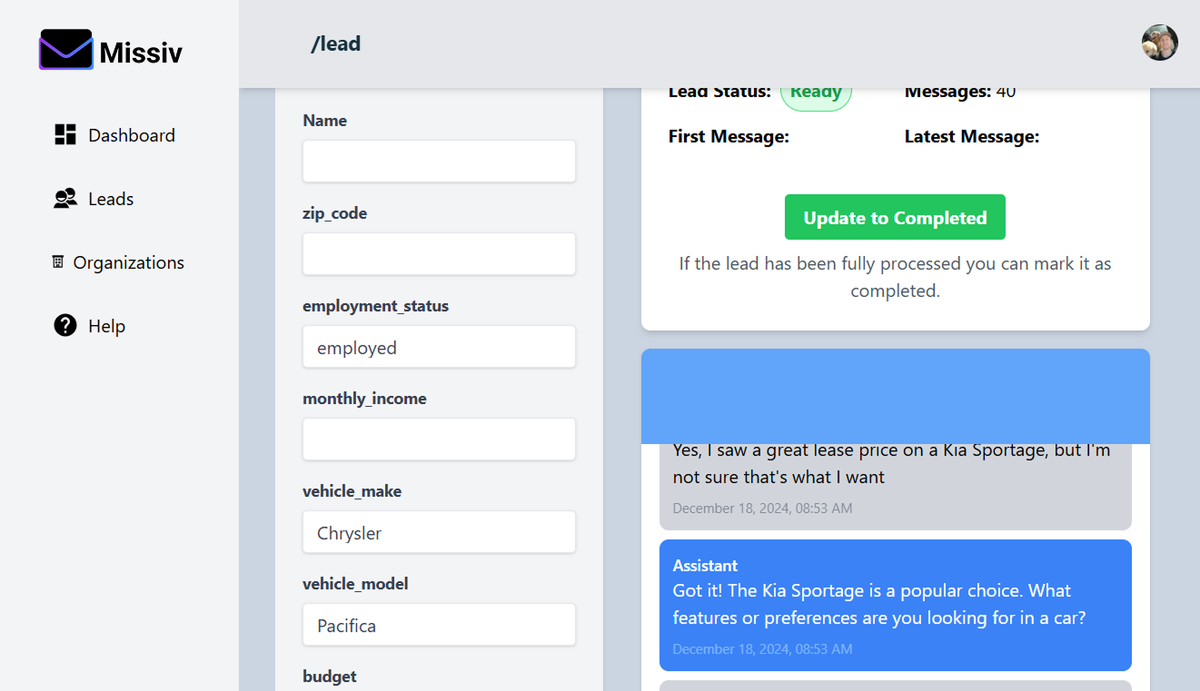1200x691 pixels.
Task: Click the Help question mark icon
Action: click(65, 326)
